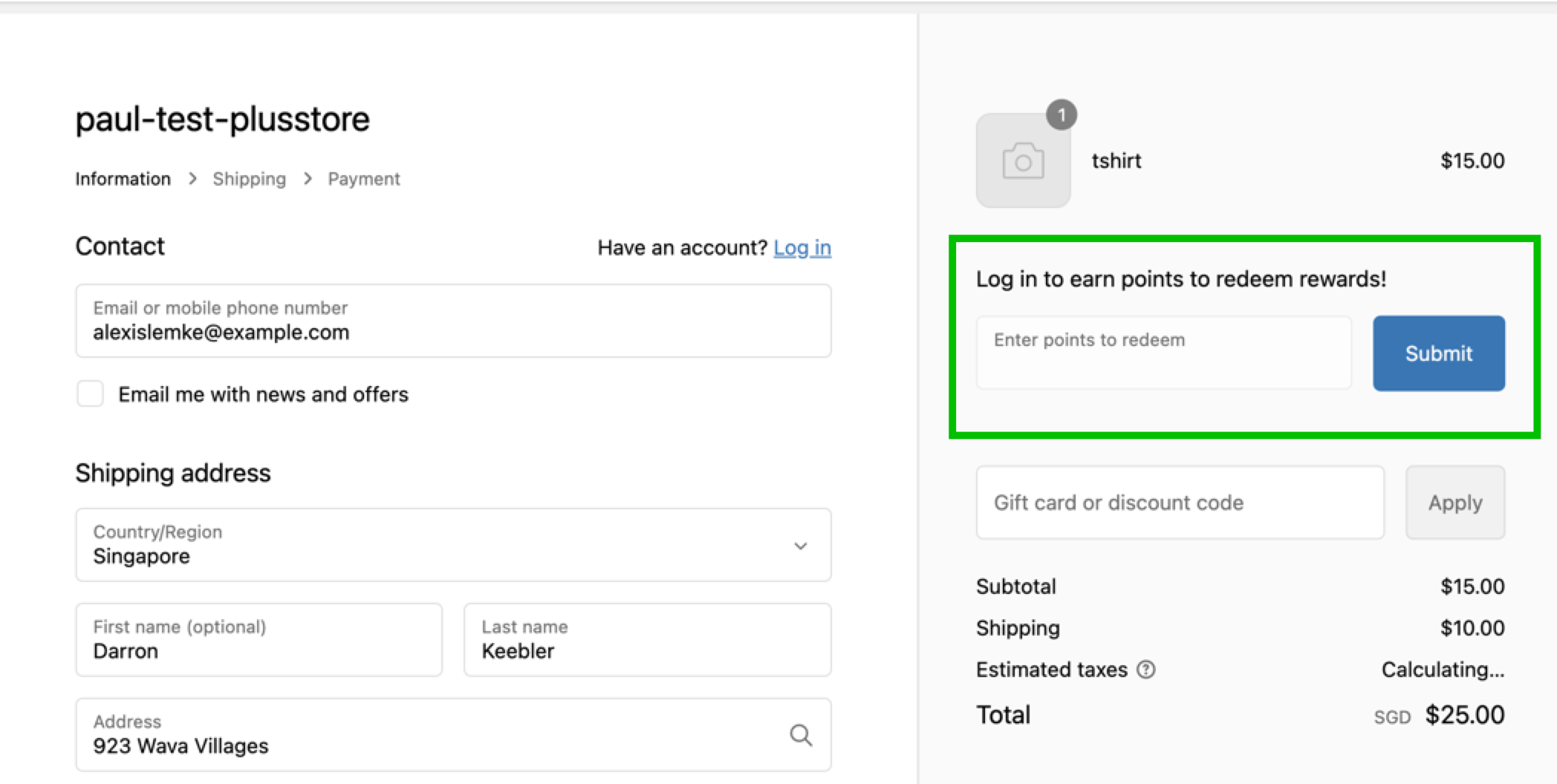Image resolution: width=1557 pixels, height=784 pixels.
Task: Open the Country/Region dropdown
Action: (x=453, y=546)
